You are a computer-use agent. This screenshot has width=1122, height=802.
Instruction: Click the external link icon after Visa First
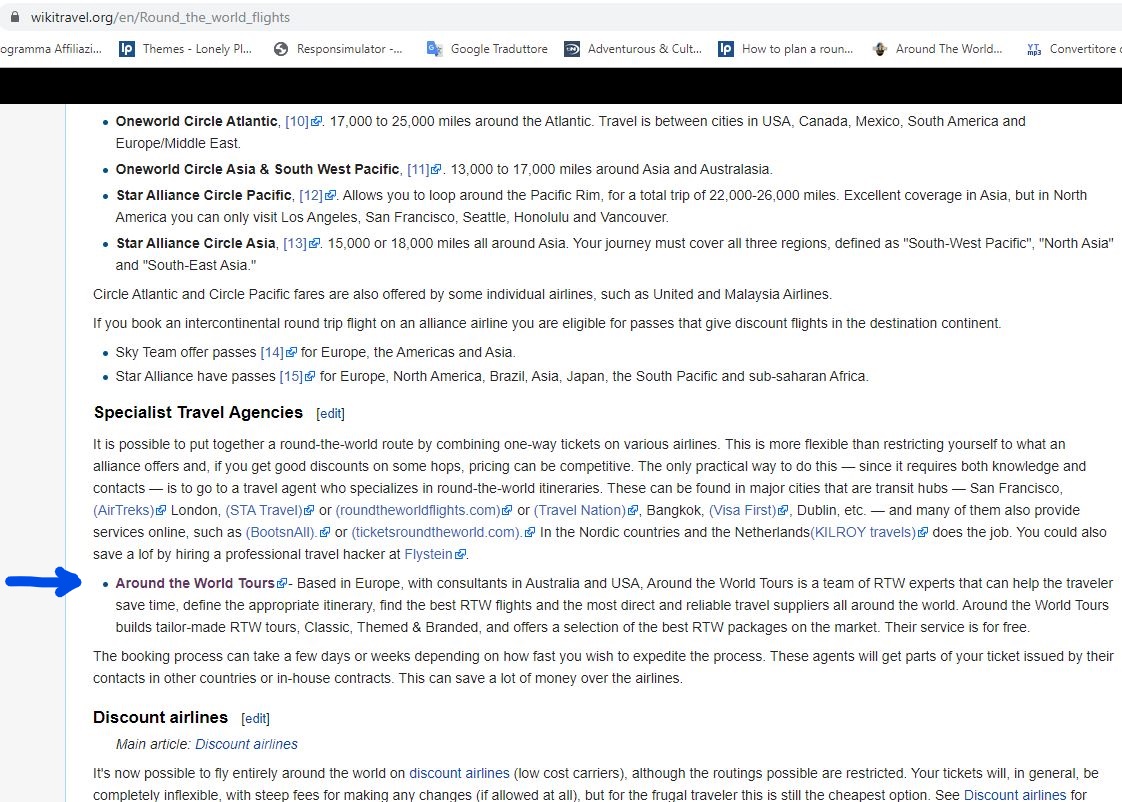(784, 510)
